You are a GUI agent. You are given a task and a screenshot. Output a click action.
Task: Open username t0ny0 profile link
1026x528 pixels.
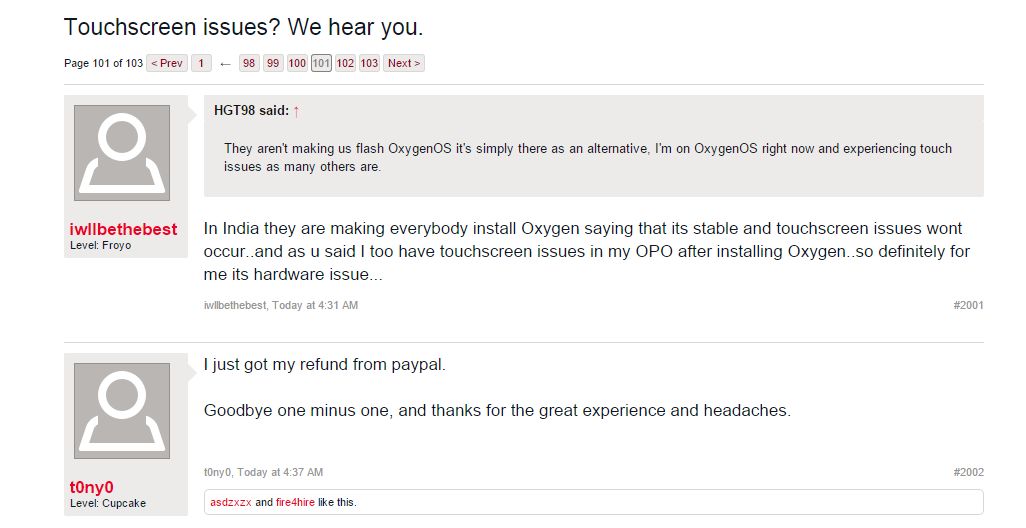click(91, 487)
